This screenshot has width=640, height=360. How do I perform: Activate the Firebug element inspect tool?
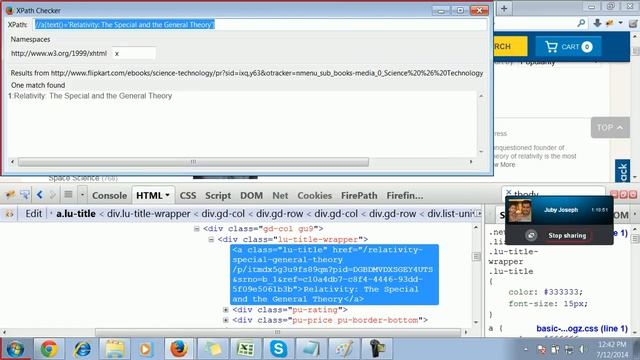pyautogui.click(x=24, y=195)
